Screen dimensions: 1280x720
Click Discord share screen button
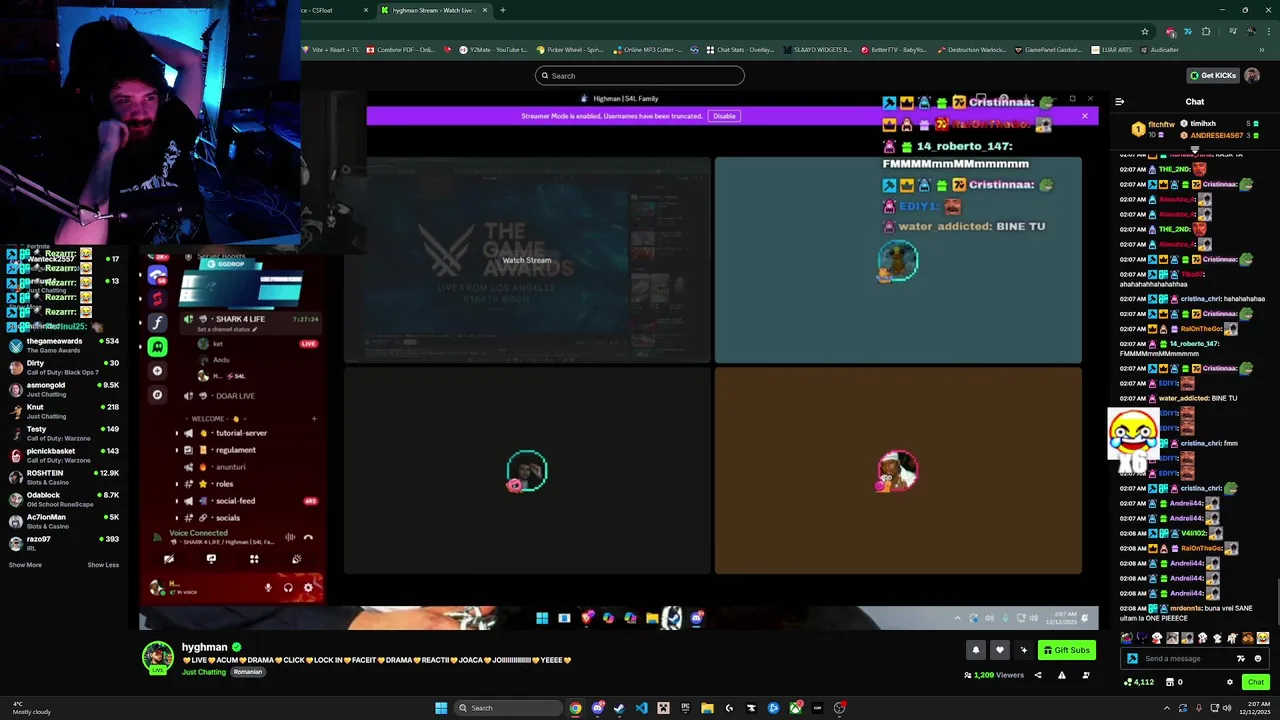(x=211, y=559)
